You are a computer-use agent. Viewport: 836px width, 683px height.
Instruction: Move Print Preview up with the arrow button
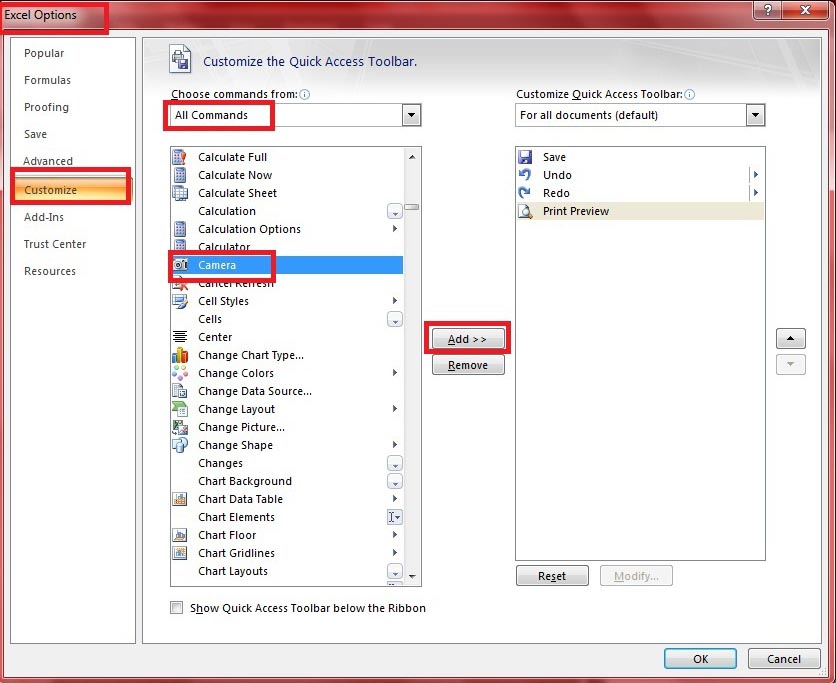(x=790, y=338)
